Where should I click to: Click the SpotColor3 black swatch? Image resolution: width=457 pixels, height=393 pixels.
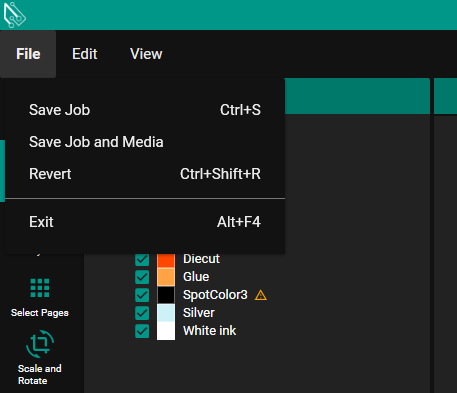coord(166,295)
